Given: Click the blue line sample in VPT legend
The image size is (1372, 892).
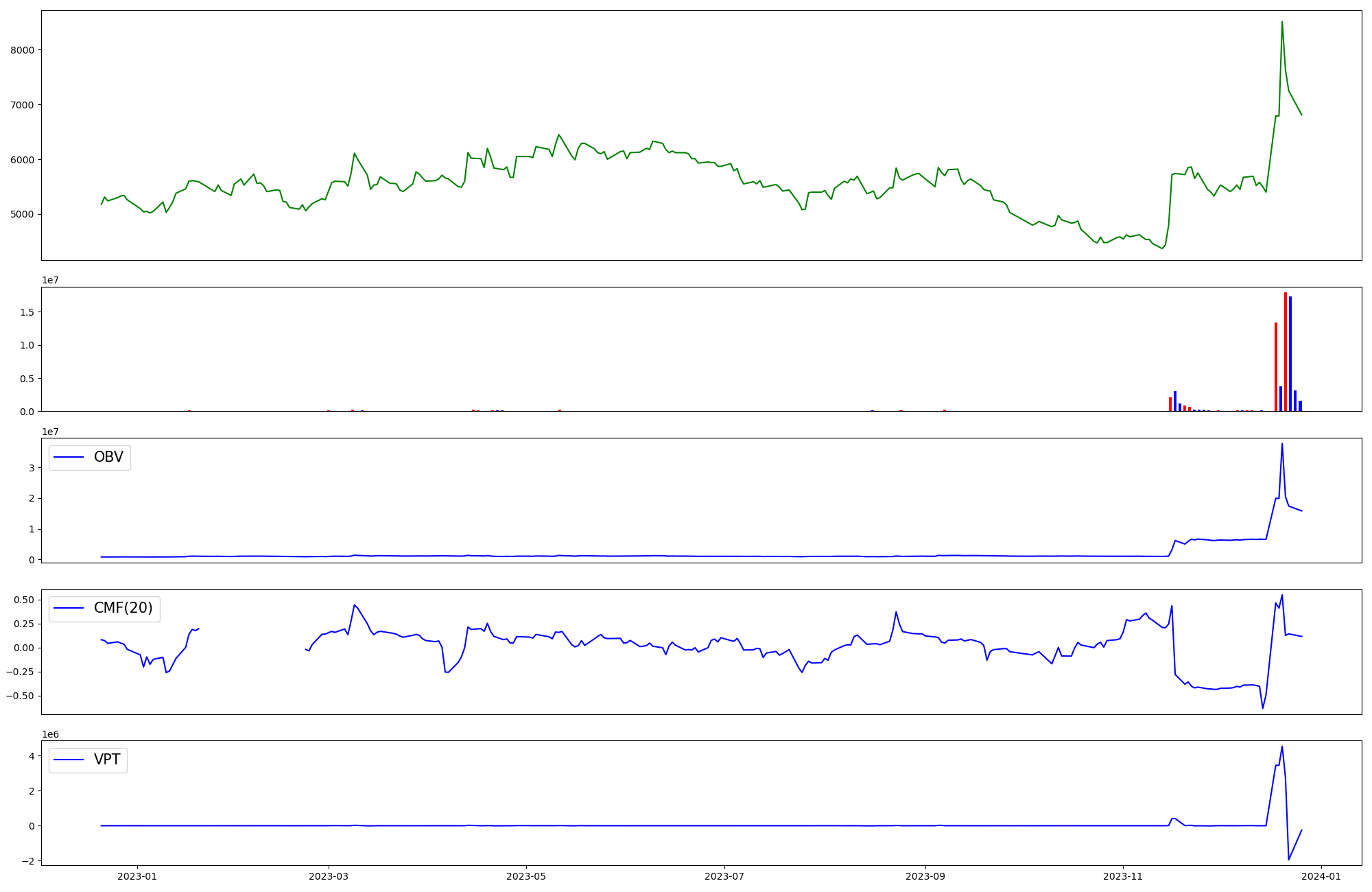Looking at the screenshot, I should pyautogui.click(x=69, y=760).
